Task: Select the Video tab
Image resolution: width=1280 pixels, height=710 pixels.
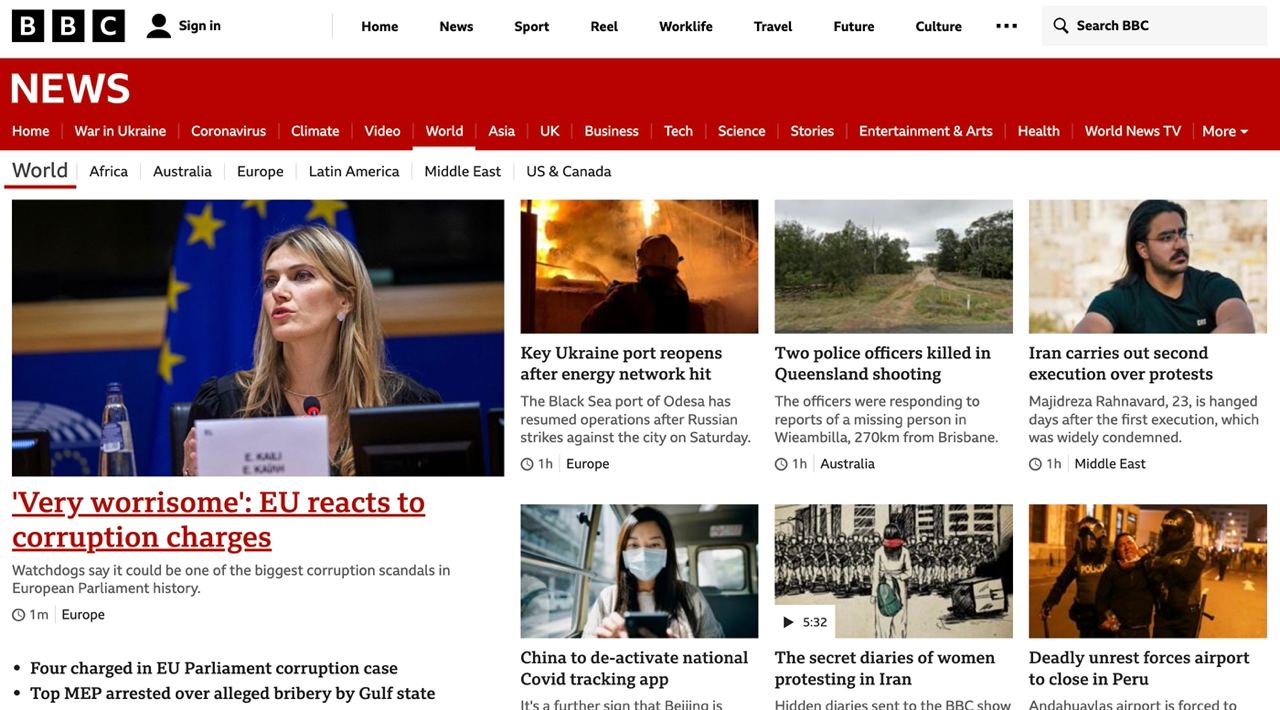Action: pos(382,131)
